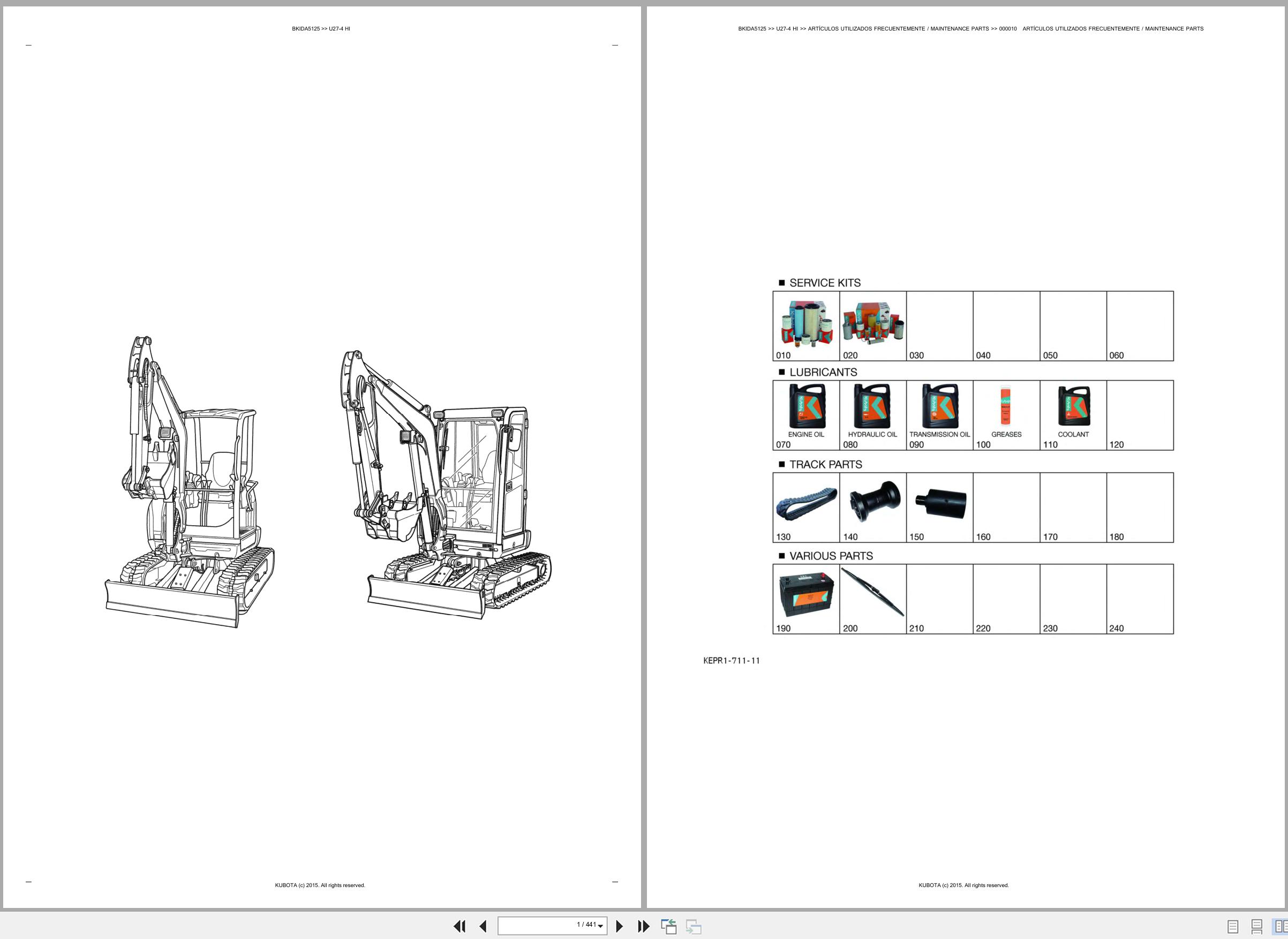
Task: Go to the previous page
Action: coord(483,926)
